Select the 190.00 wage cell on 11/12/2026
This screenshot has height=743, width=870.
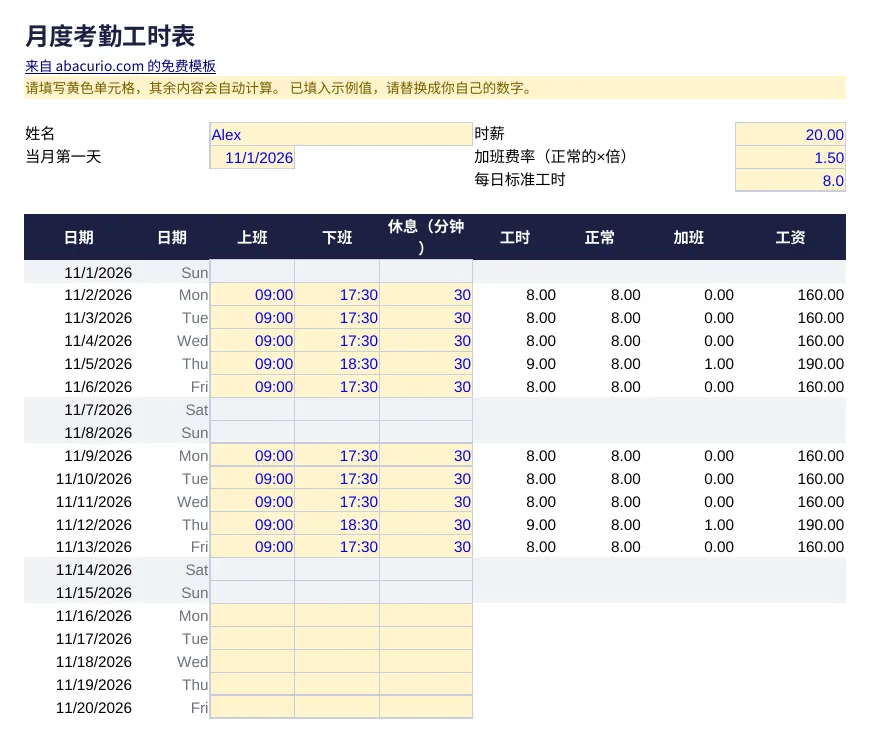[790, 524]
